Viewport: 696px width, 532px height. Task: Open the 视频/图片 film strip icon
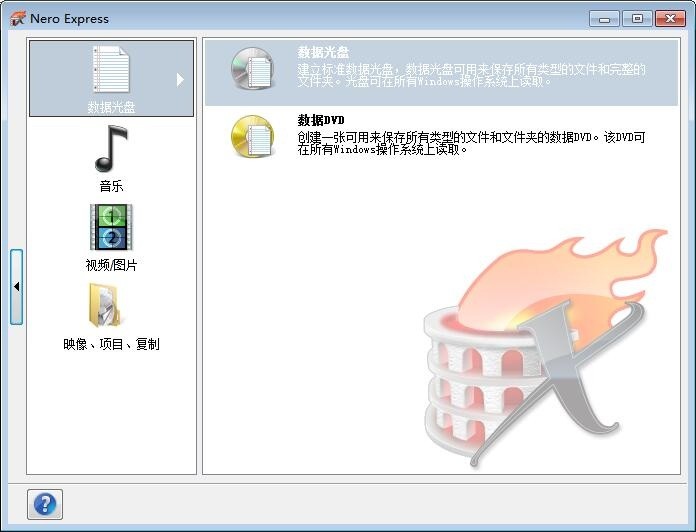(111, 227)
